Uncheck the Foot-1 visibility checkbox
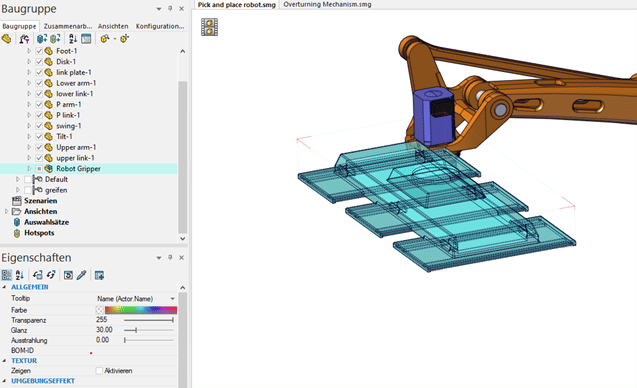 click(x=39, y=51)
